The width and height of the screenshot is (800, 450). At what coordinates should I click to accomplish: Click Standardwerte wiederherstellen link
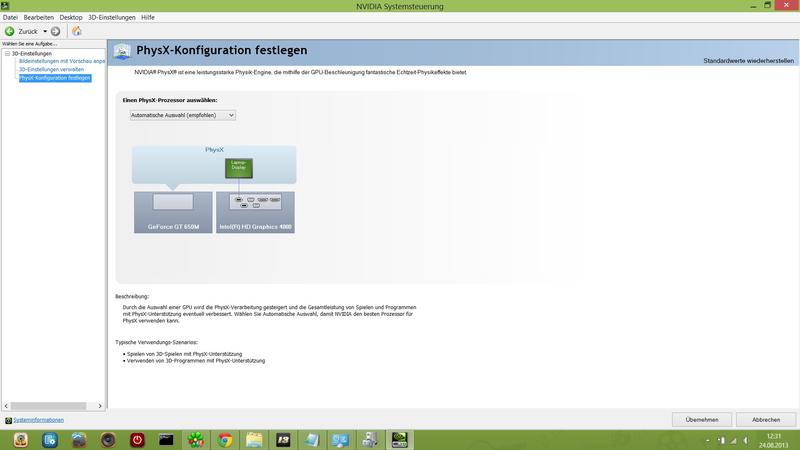tap(748, 61)
